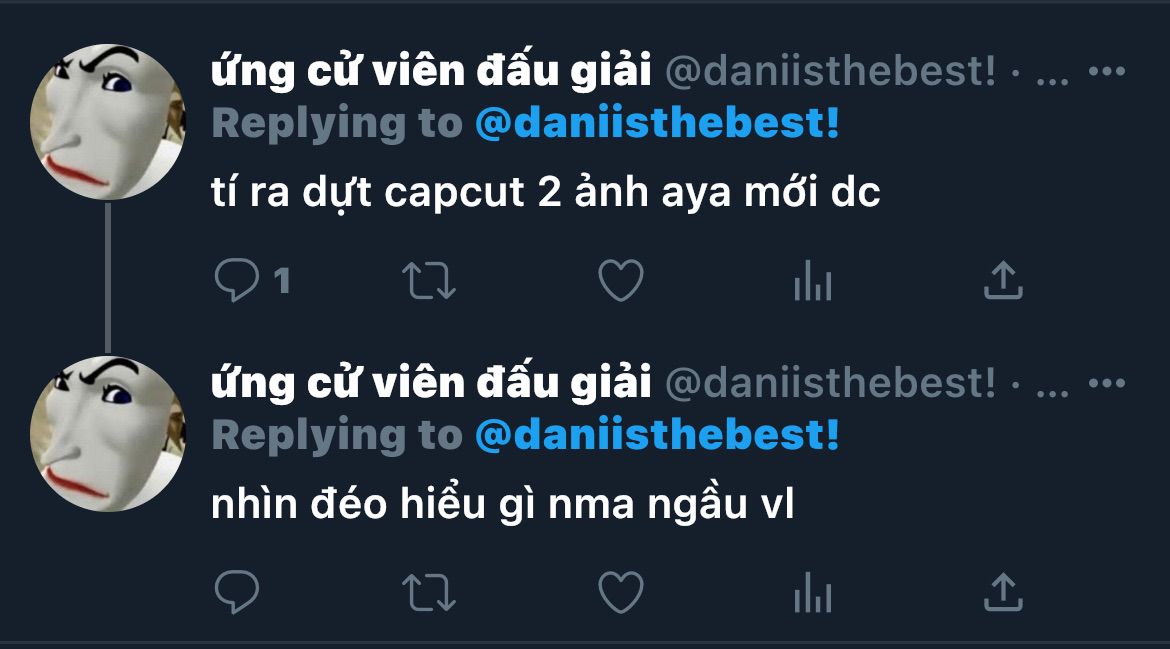View analytics of the capcut tweet

[x=813, y=280]
